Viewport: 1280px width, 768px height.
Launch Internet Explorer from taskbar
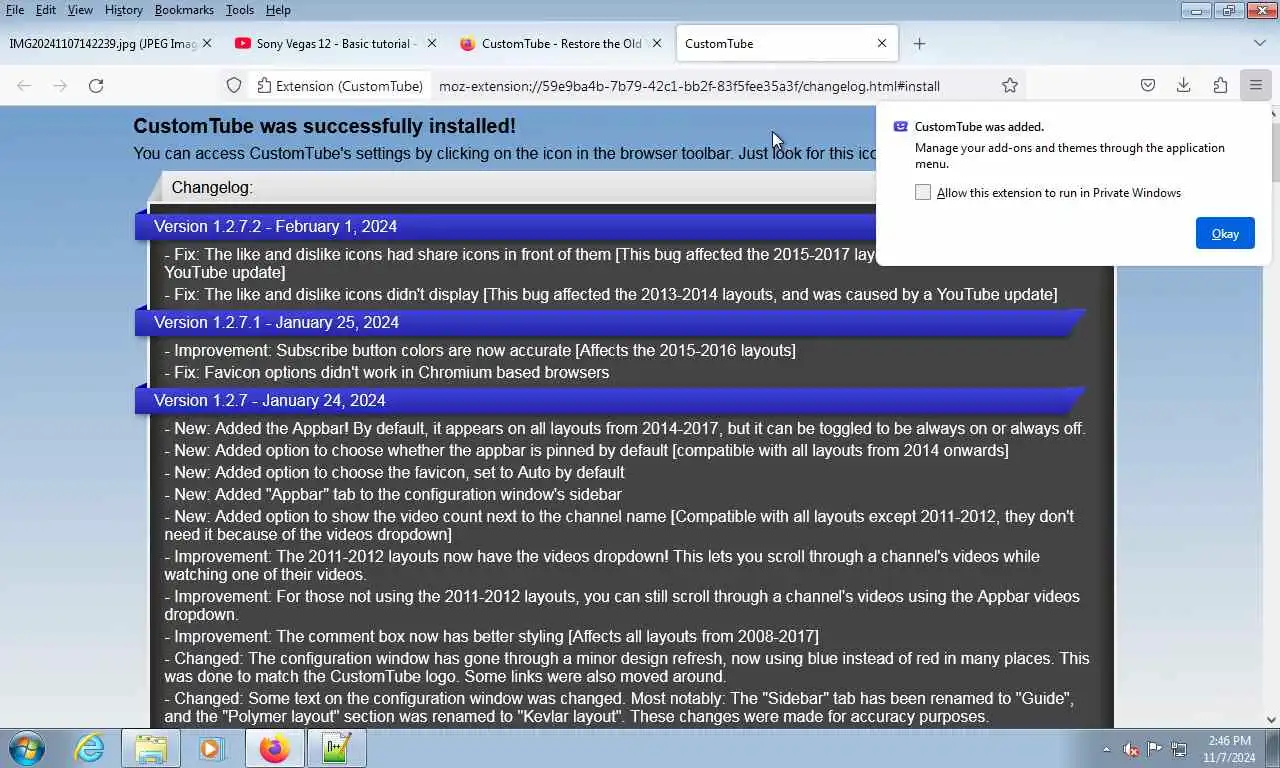pos(89,748)
